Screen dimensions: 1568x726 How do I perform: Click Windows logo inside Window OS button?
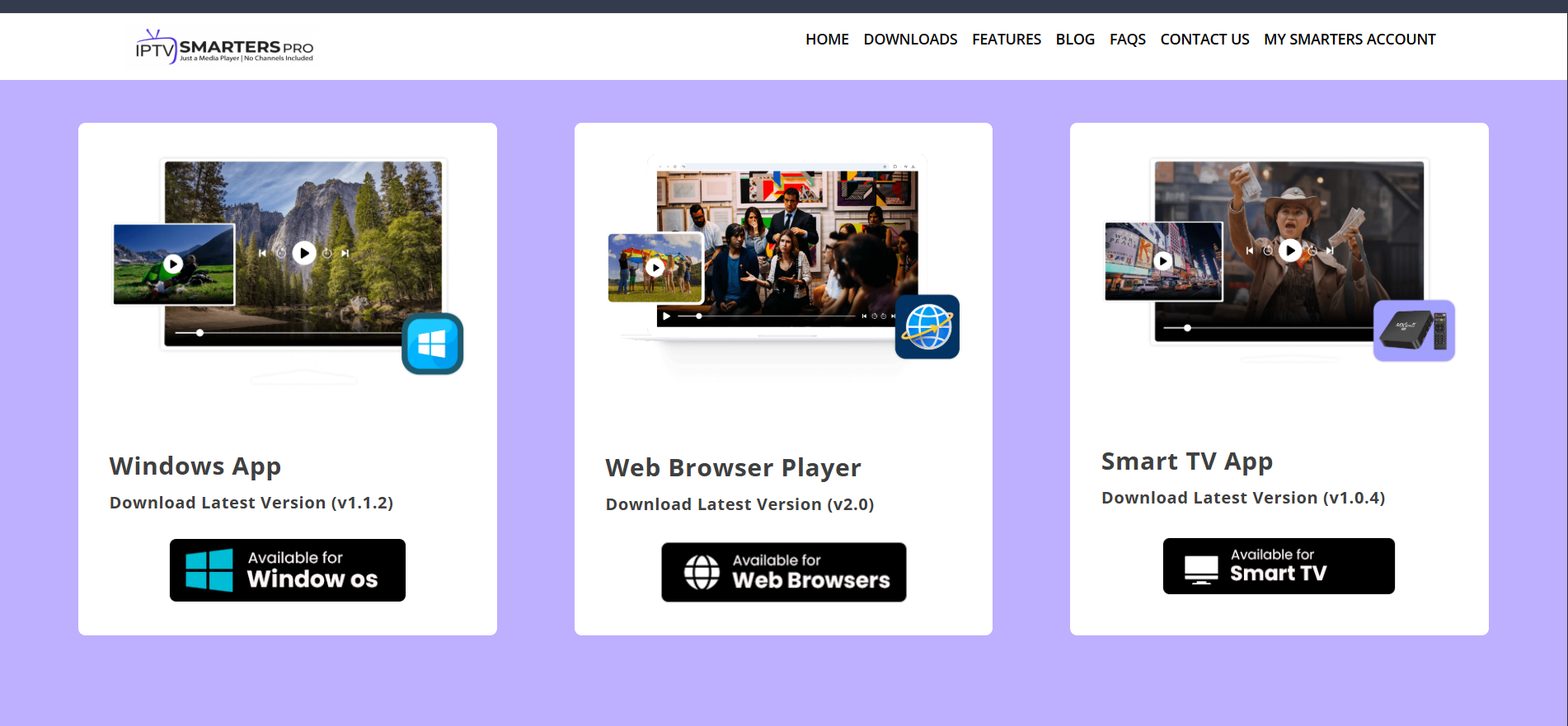[209, 570]
